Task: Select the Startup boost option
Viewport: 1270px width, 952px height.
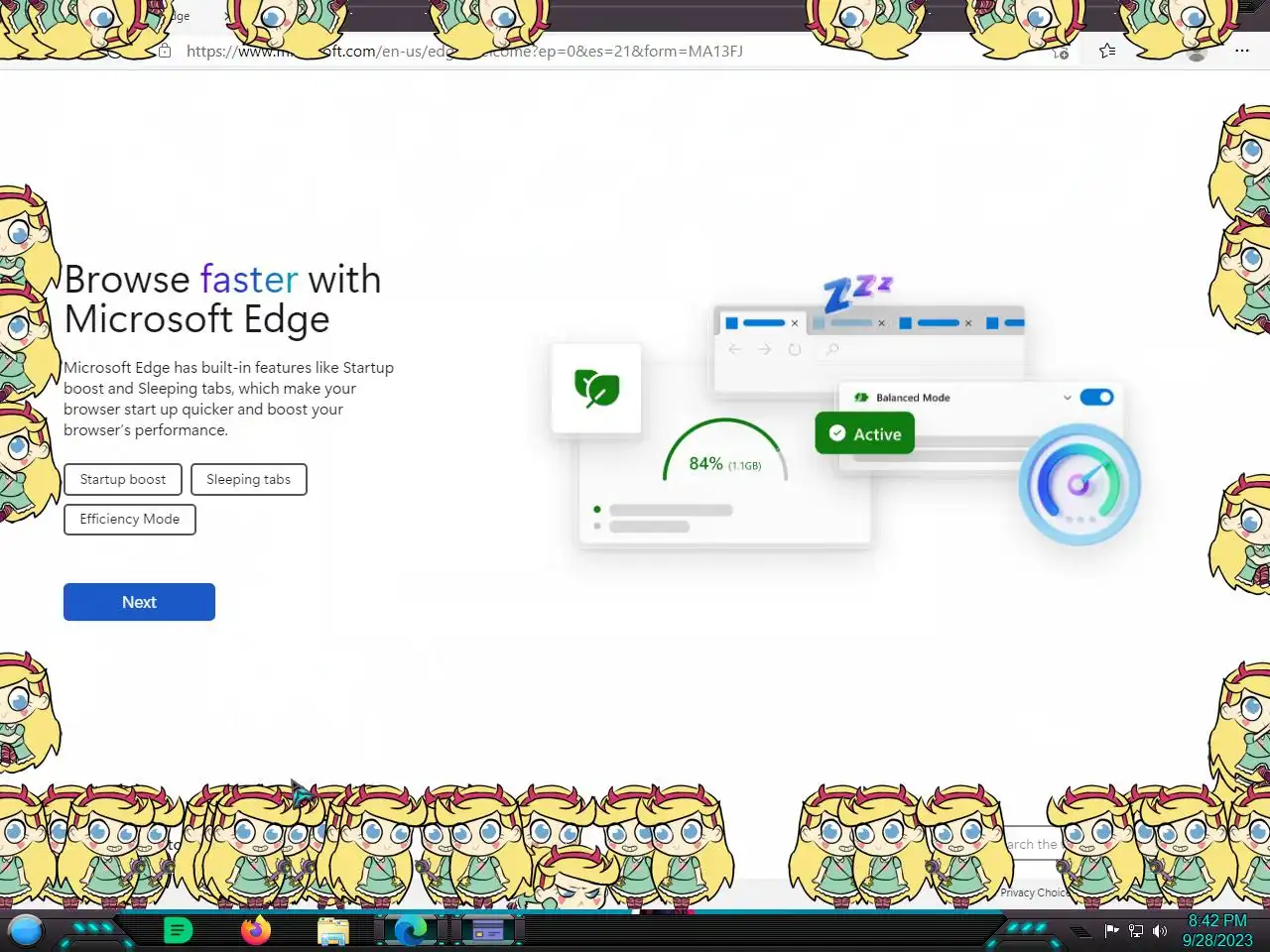Action: tap(123, 479)
